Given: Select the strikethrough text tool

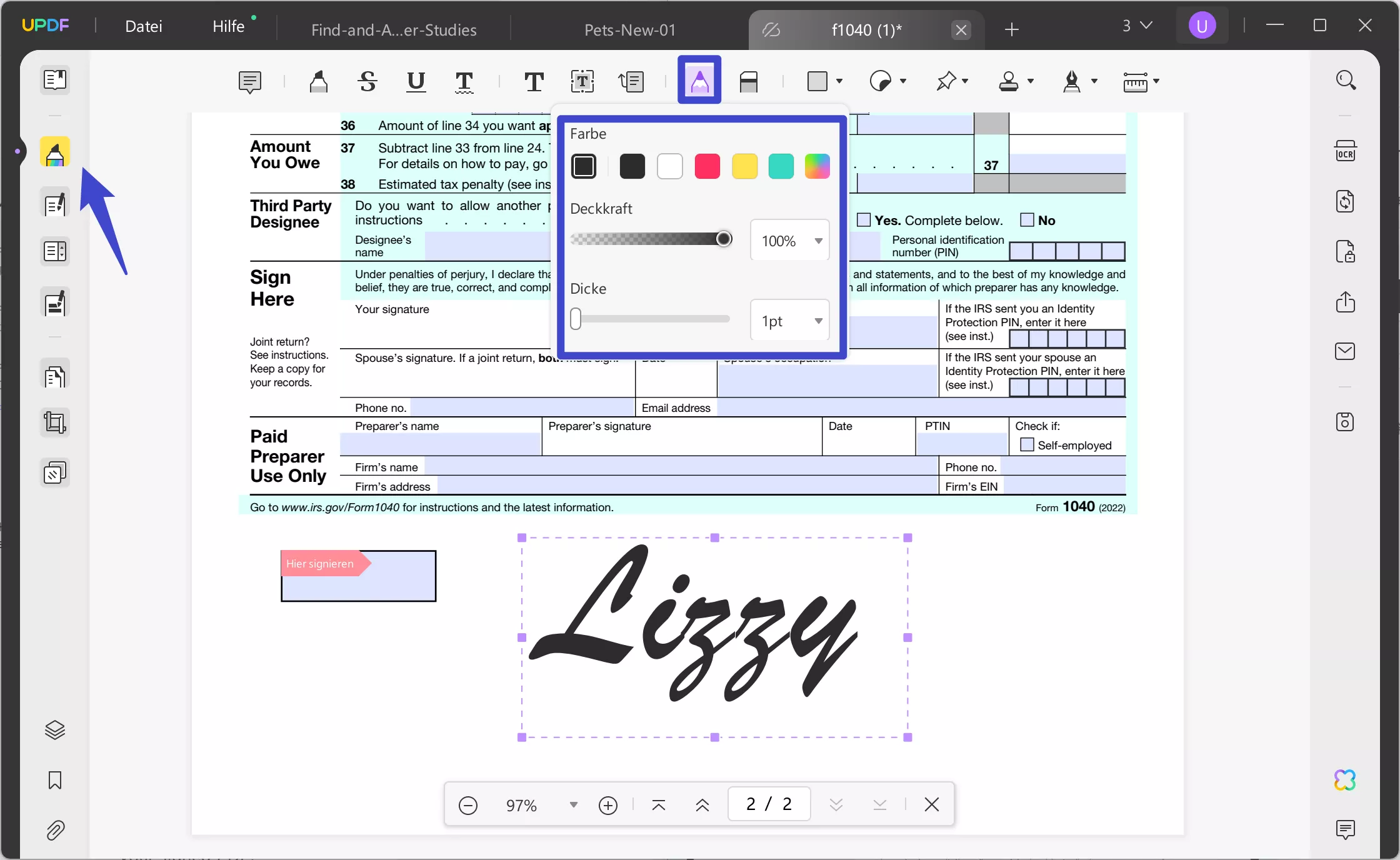Looking at the screenshot, I should pos(367,81).
